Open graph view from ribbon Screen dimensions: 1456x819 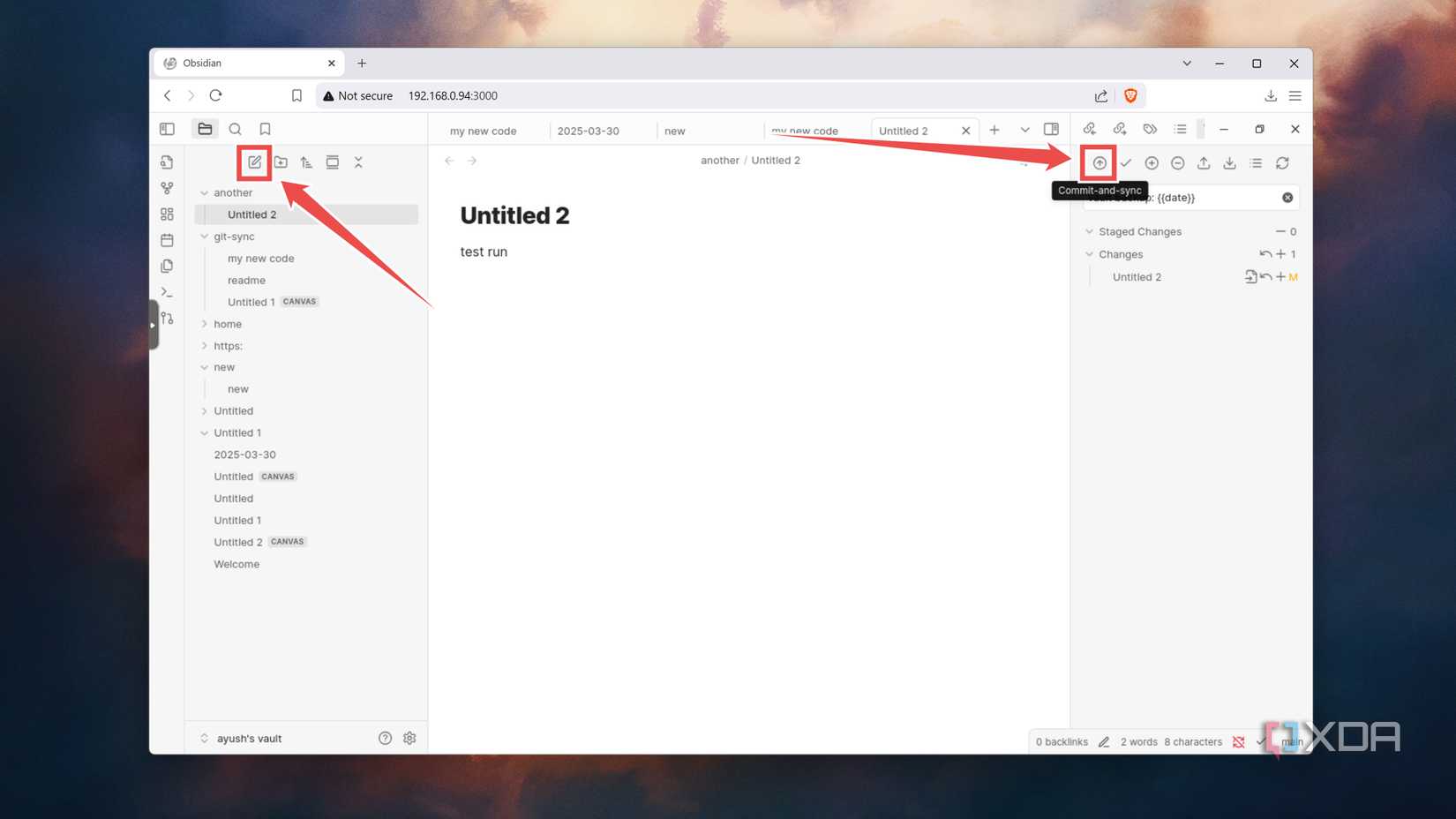click(167, 188)
